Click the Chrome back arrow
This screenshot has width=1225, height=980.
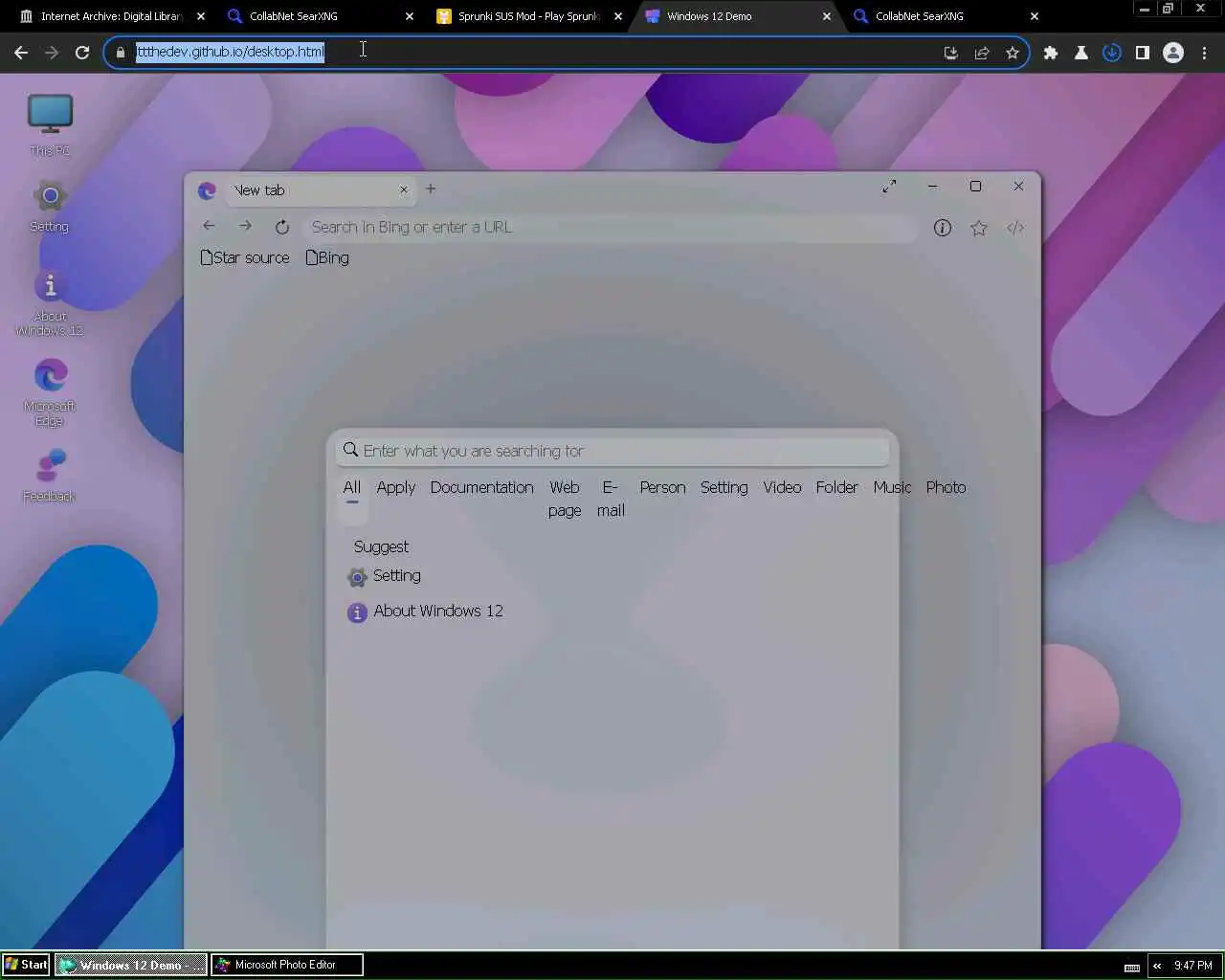coord(21,53)
